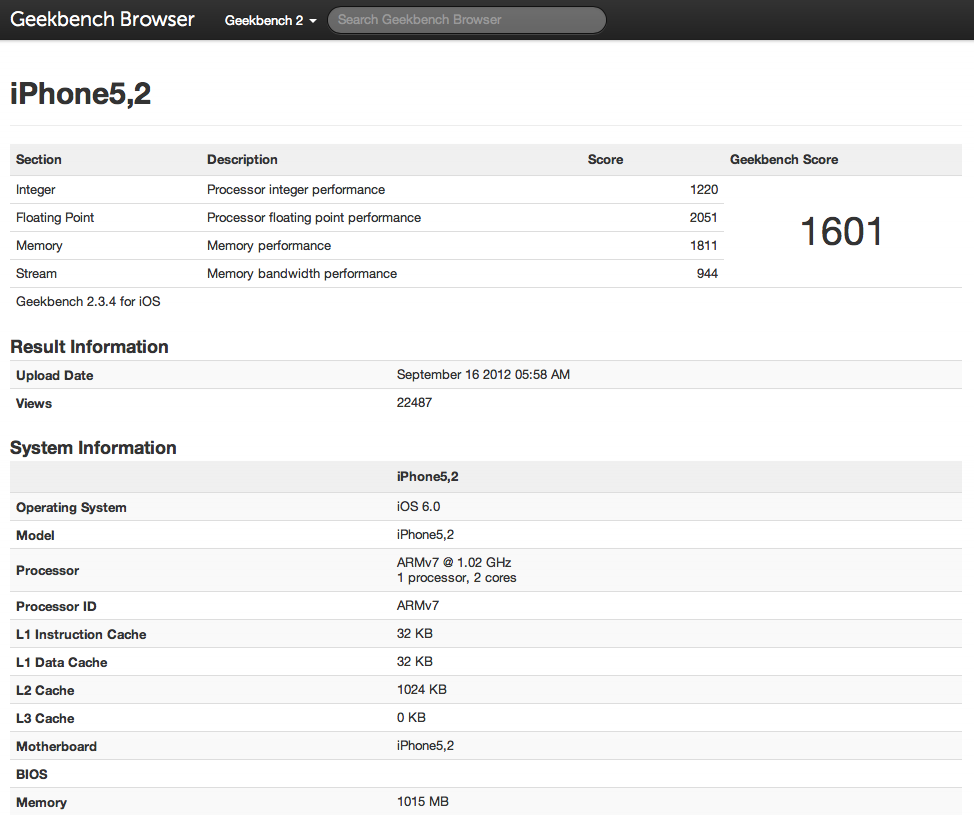Click the Geekbench Score value 1601

pyautogui.click(x=839, y=231)
